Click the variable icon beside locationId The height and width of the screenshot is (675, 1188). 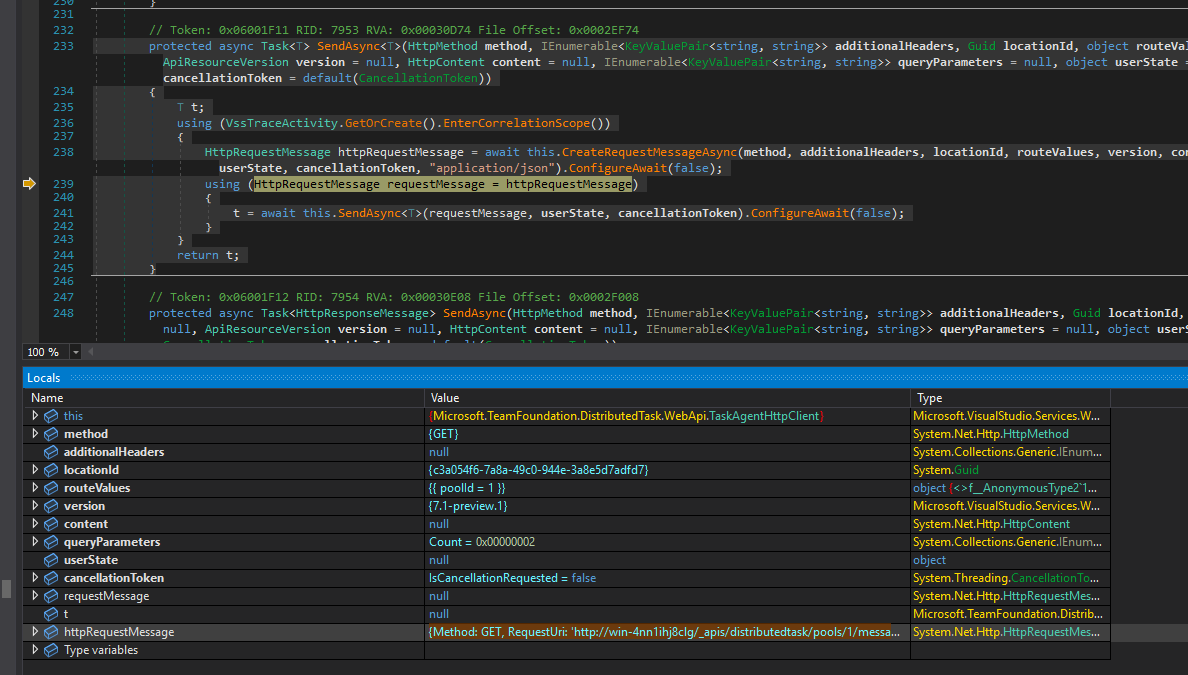pyautogui.click(x=51, y=470)
